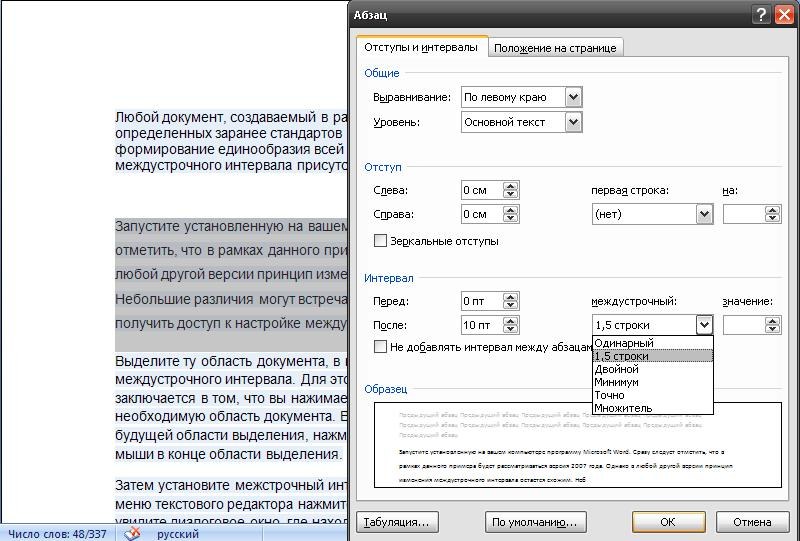
Task: Click the Слева indent spinner arrows
Action: (511, 190)
